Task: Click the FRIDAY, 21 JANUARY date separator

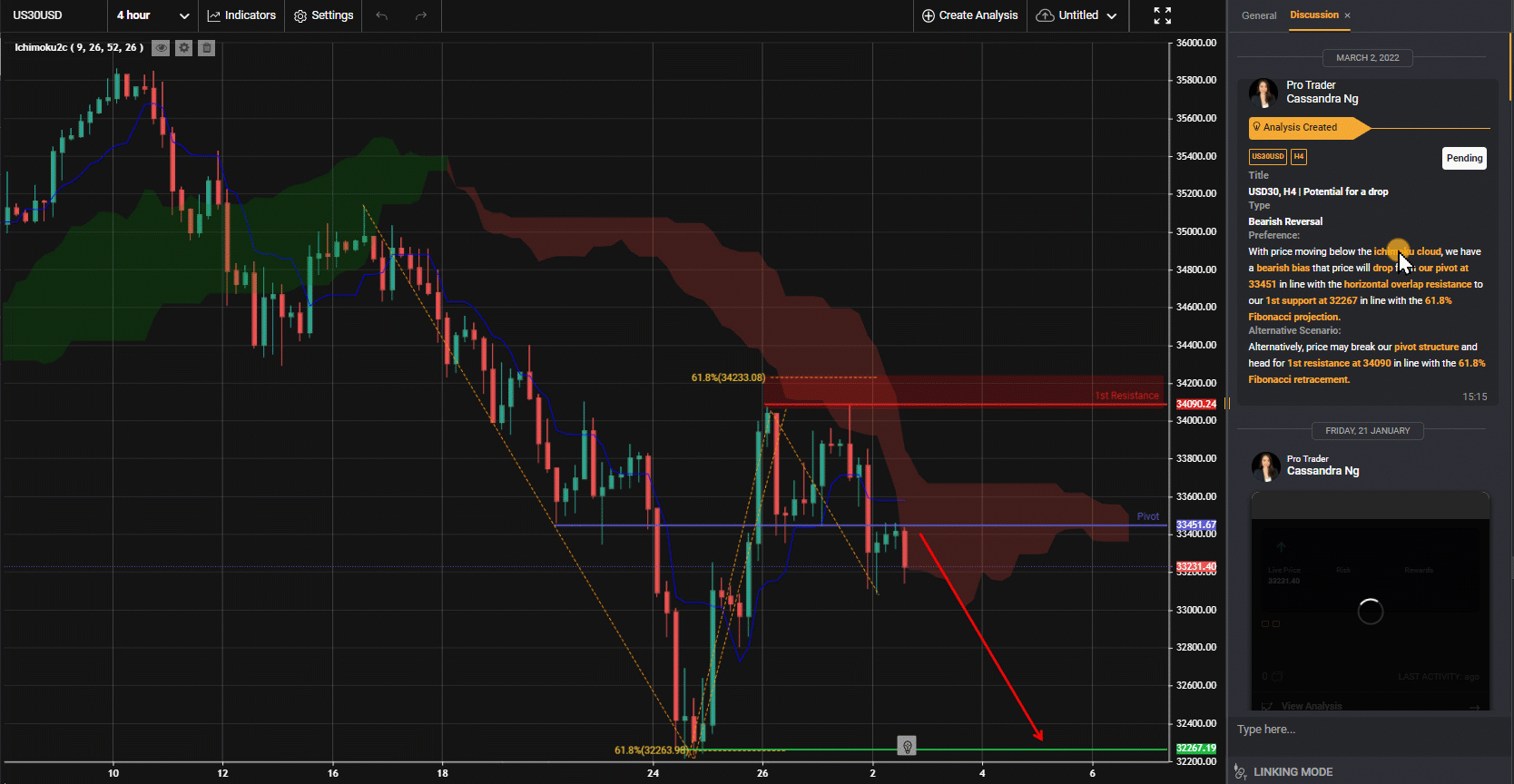Action: click(1367, 431)
